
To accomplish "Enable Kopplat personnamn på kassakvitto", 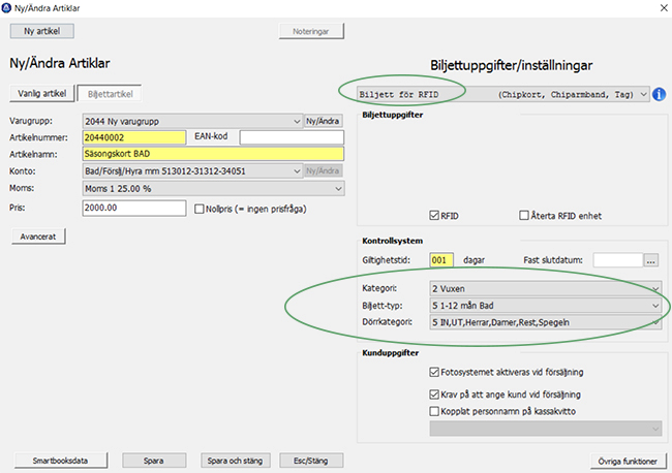I will [x=434, y=411].
